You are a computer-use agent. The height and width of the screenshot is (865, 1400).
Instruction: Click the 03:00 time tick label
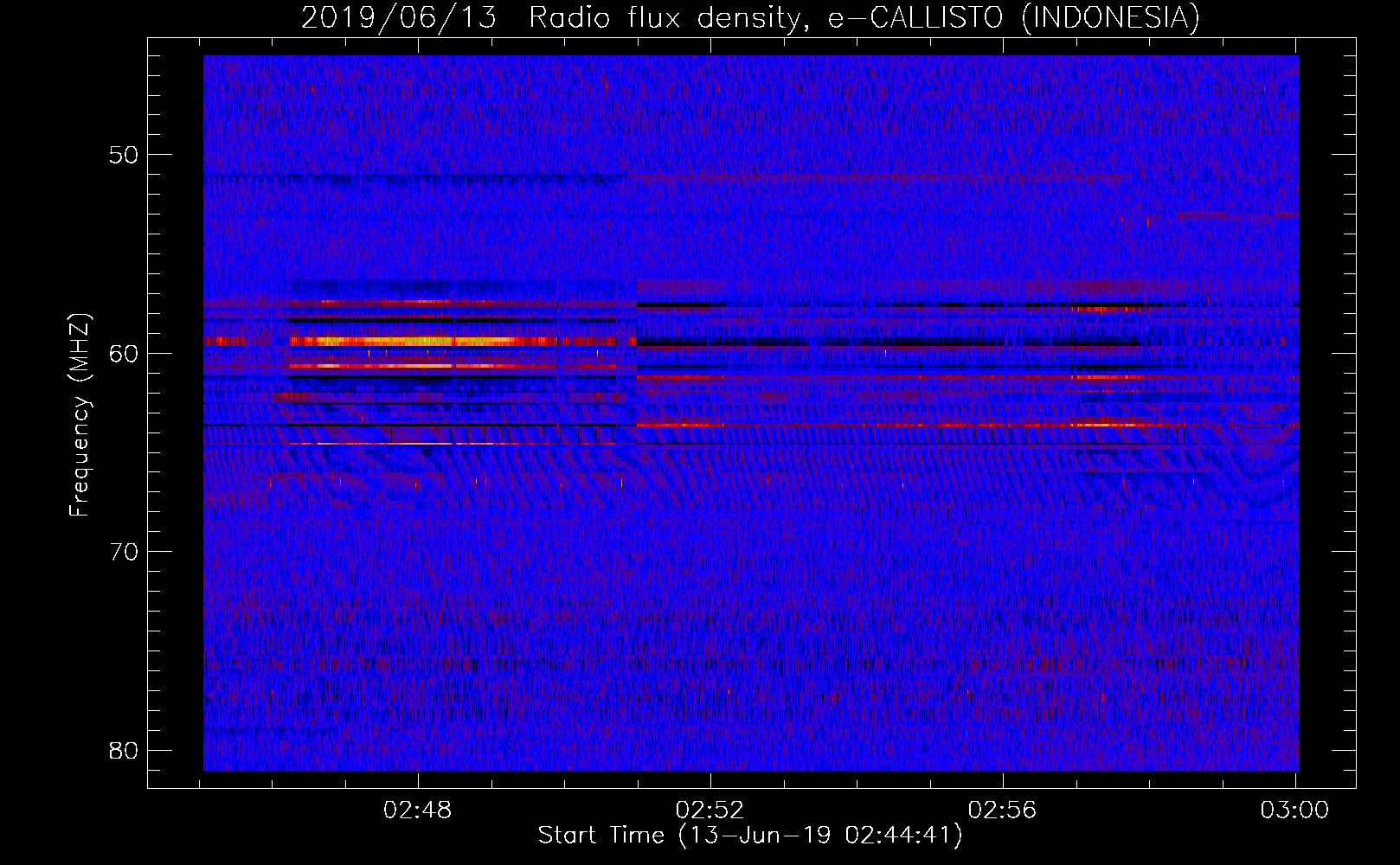pos(1294,810)
